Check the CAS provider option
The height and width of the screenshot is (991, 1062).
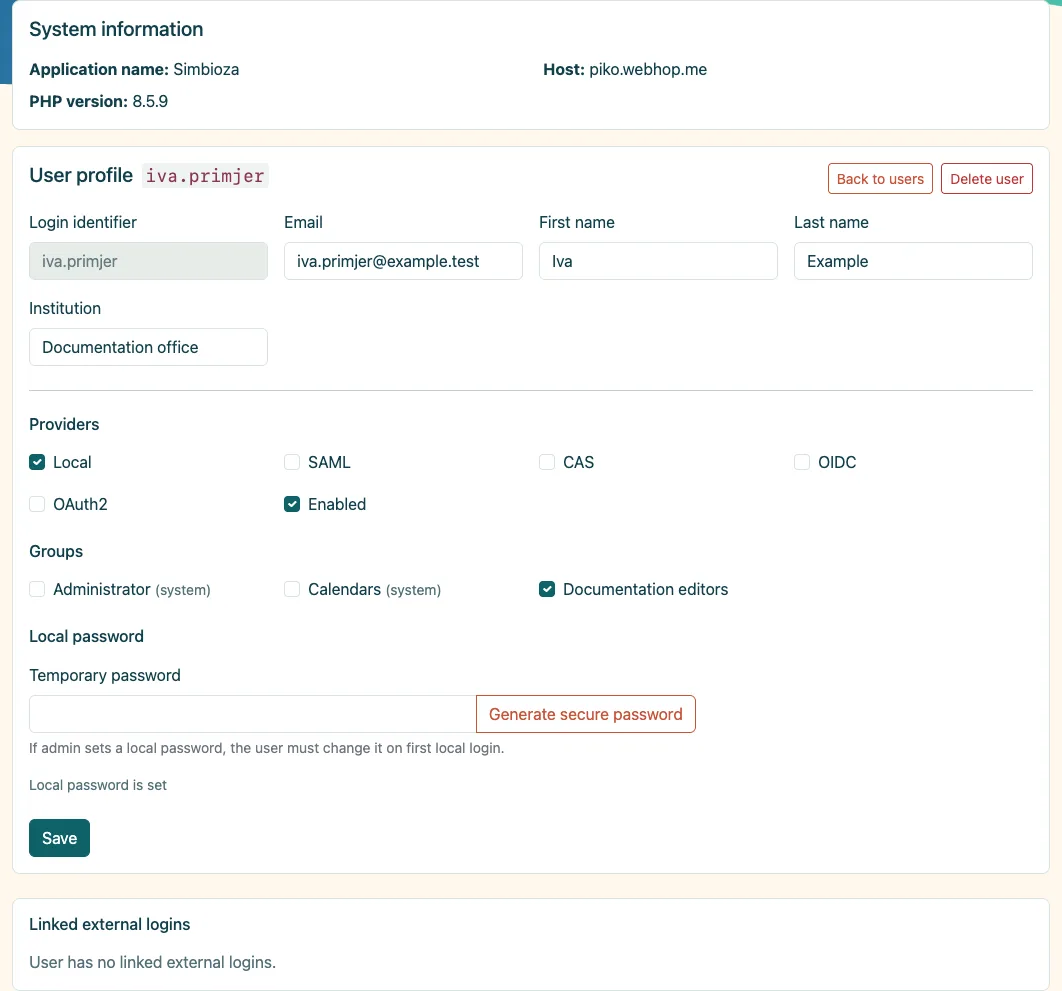coord(547,462)
